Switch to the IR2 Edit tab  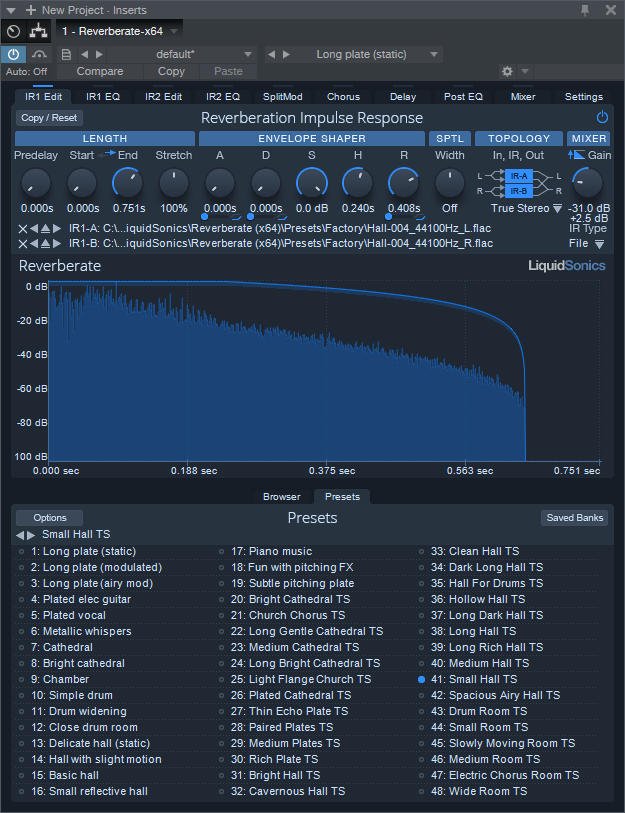(163, 96)
